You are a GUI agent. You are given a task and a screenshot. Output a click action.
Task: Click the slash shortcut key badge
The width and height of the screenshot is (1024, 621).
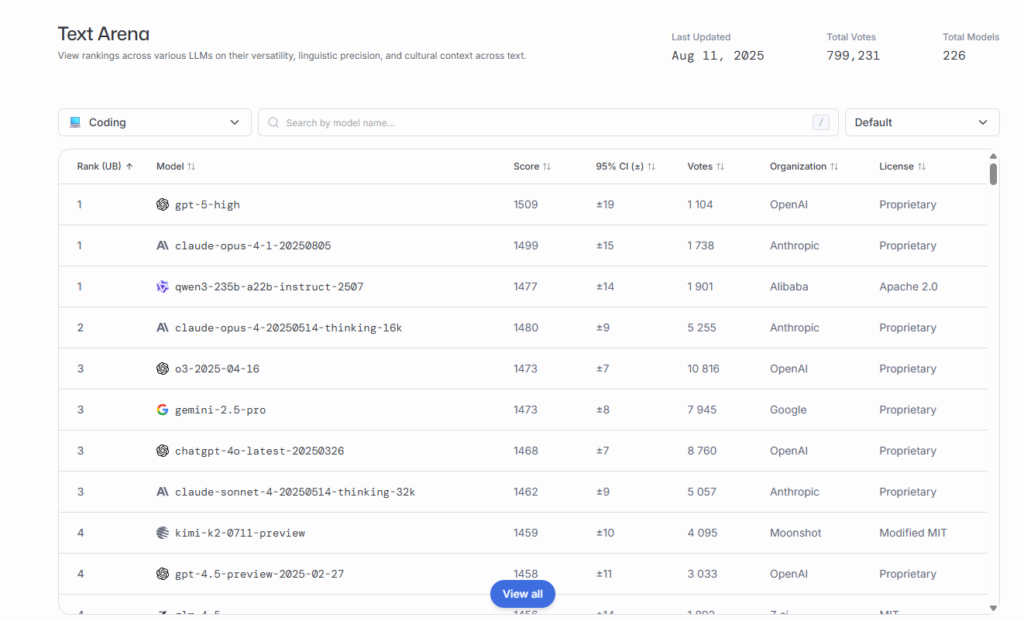(821, 122)
